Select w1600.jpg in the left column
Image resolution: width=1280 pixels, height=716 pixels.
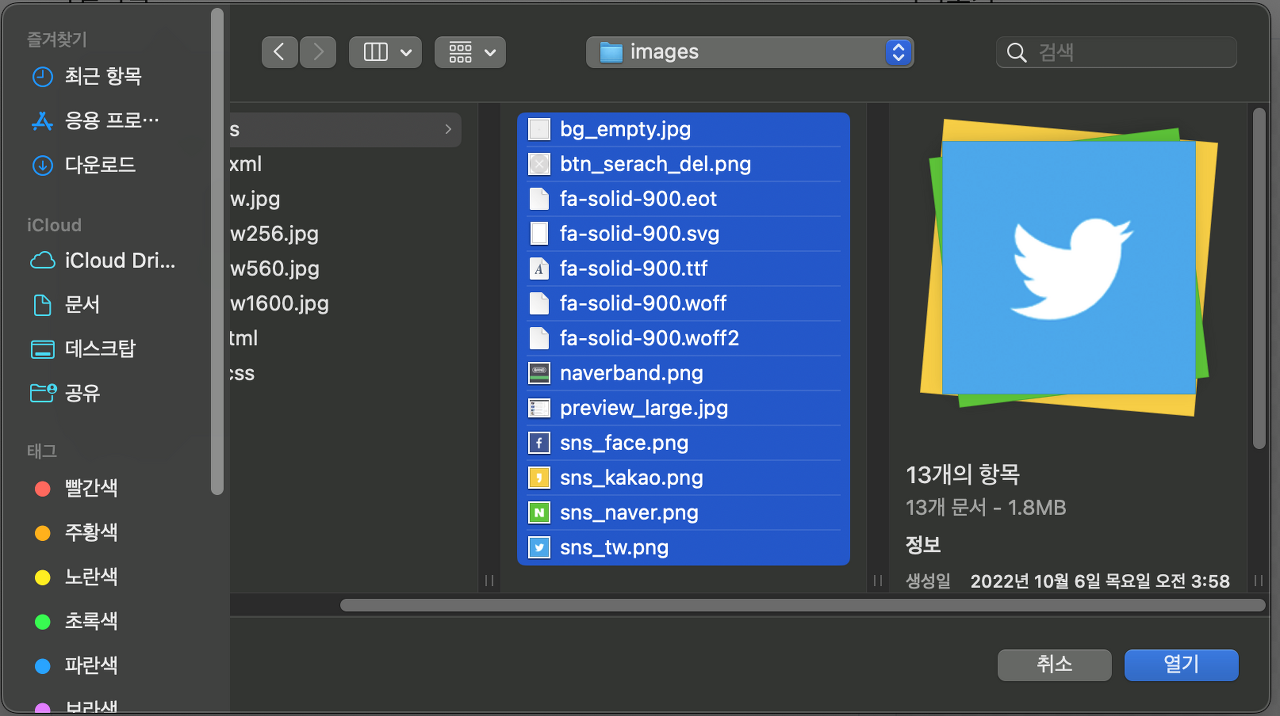click(279, 303)
